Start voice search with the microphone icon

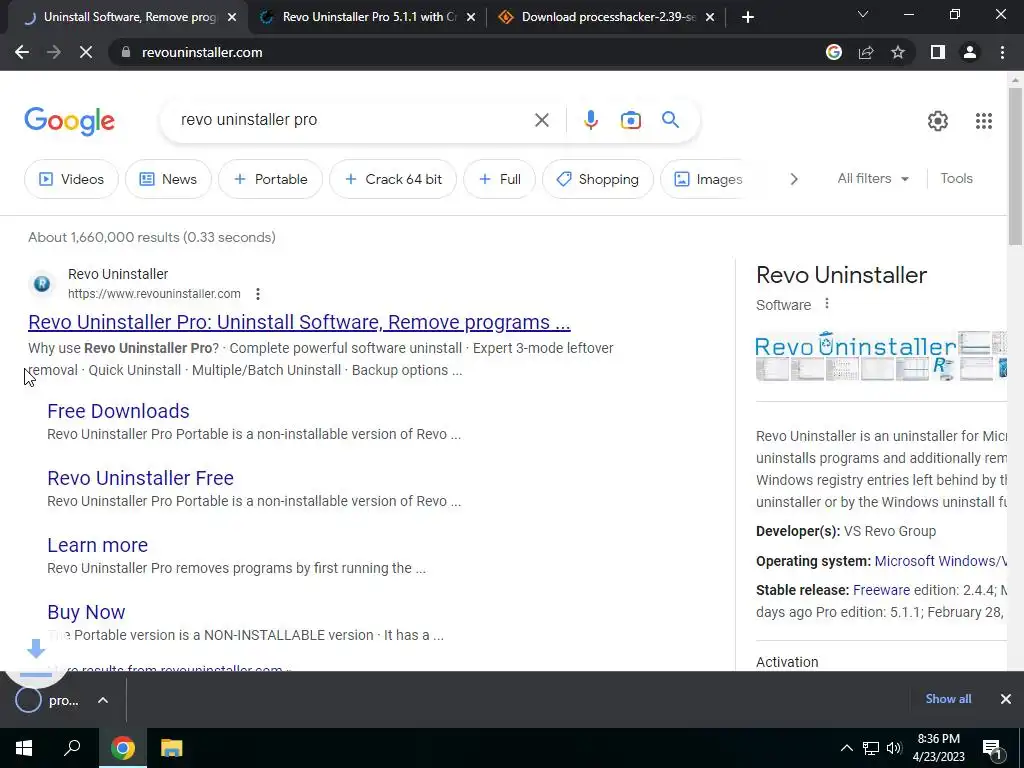pos(590,120)
